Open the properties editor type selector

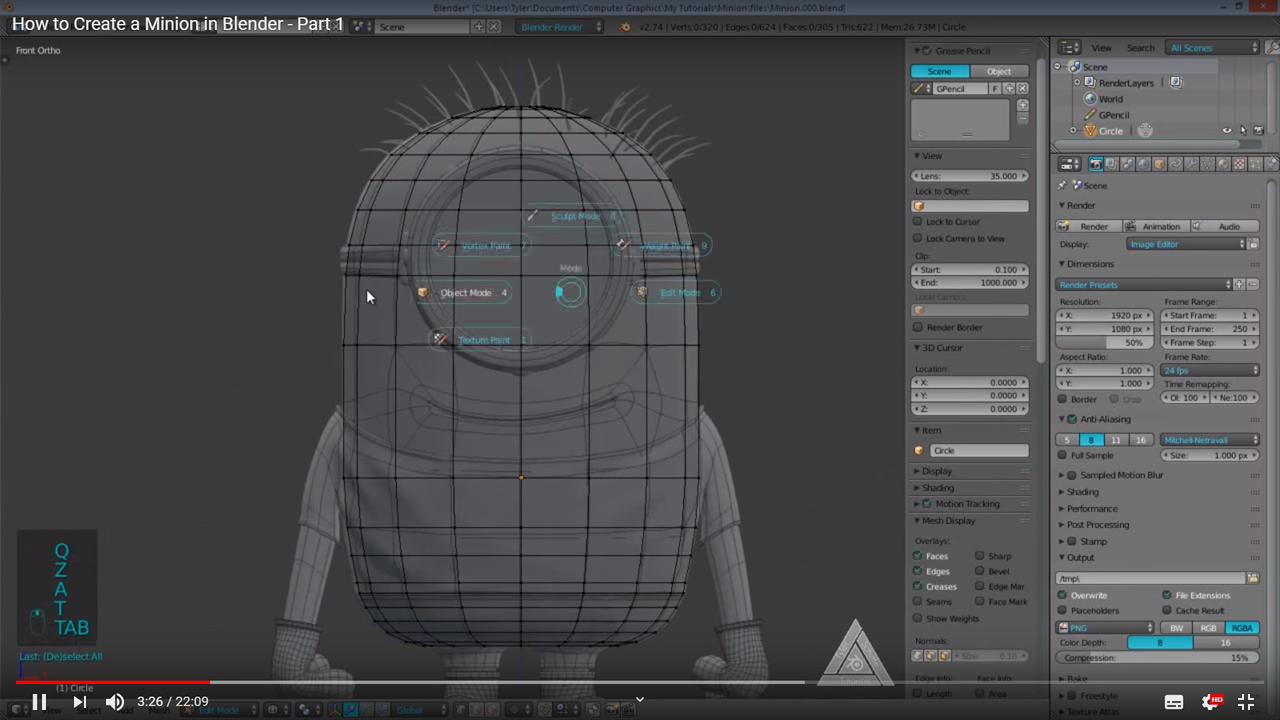(x=1069, y=164)
